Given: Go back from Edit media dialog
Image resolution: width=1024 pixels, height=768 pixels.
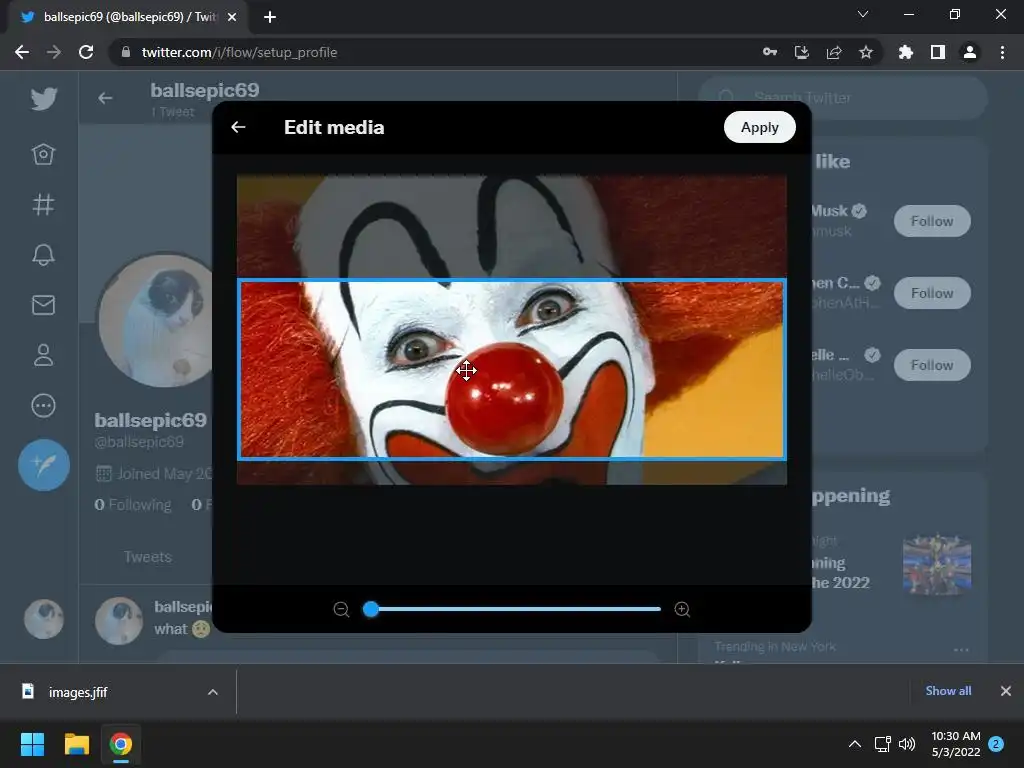Looking at the screenshot, I should click(x=238, y=127).
